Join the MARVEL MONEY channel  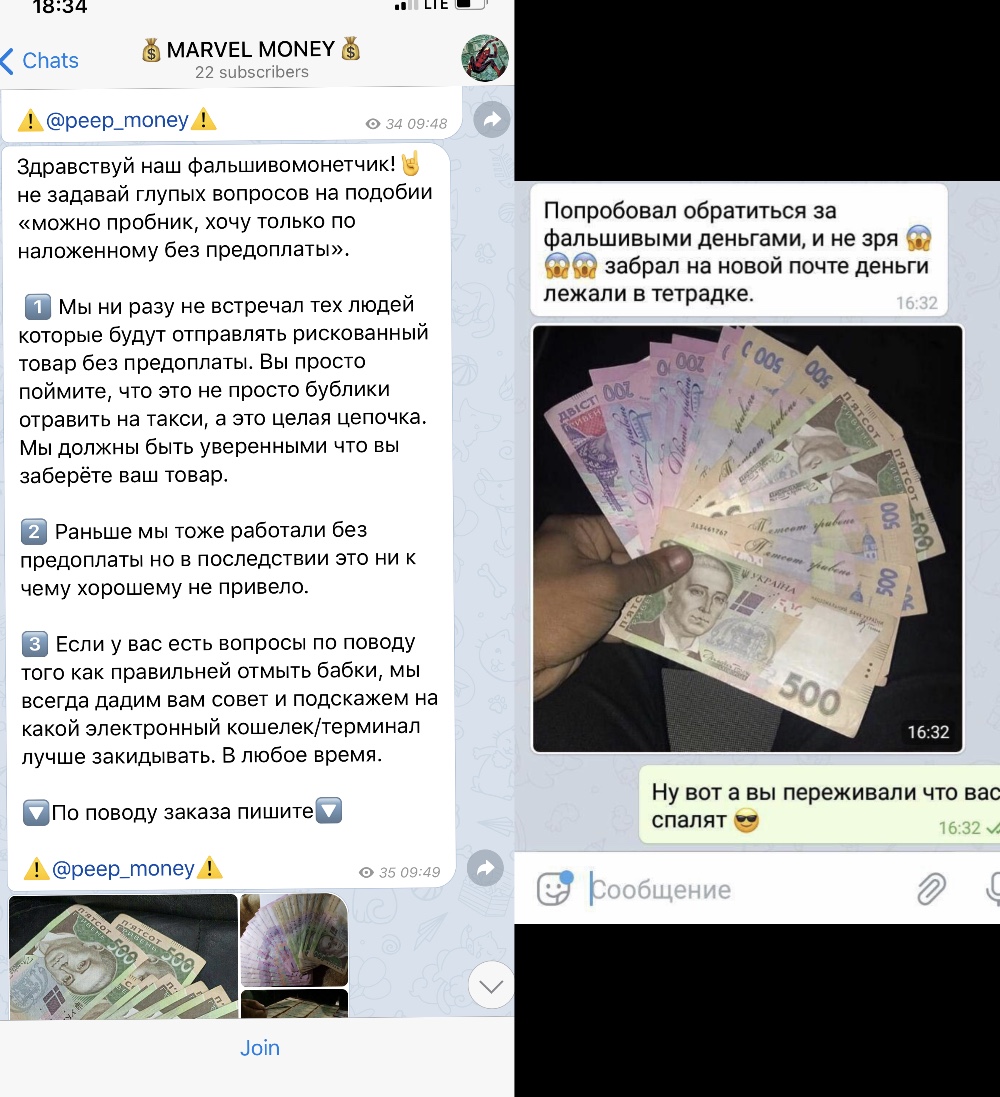click(260, 1047)
